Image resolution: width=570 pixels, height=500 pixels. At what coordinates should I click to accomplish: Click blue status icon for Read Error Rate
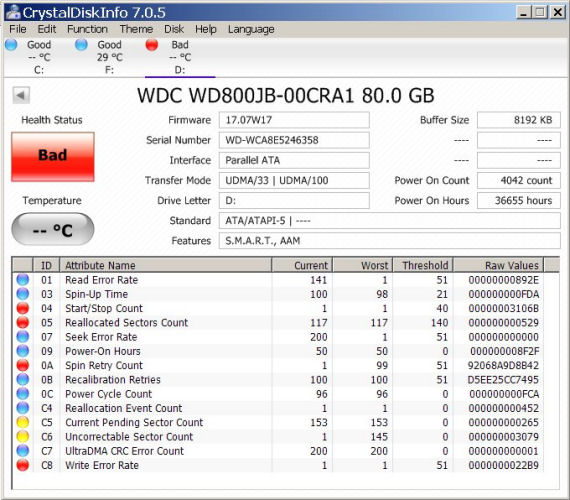click(x=23, y=280)
